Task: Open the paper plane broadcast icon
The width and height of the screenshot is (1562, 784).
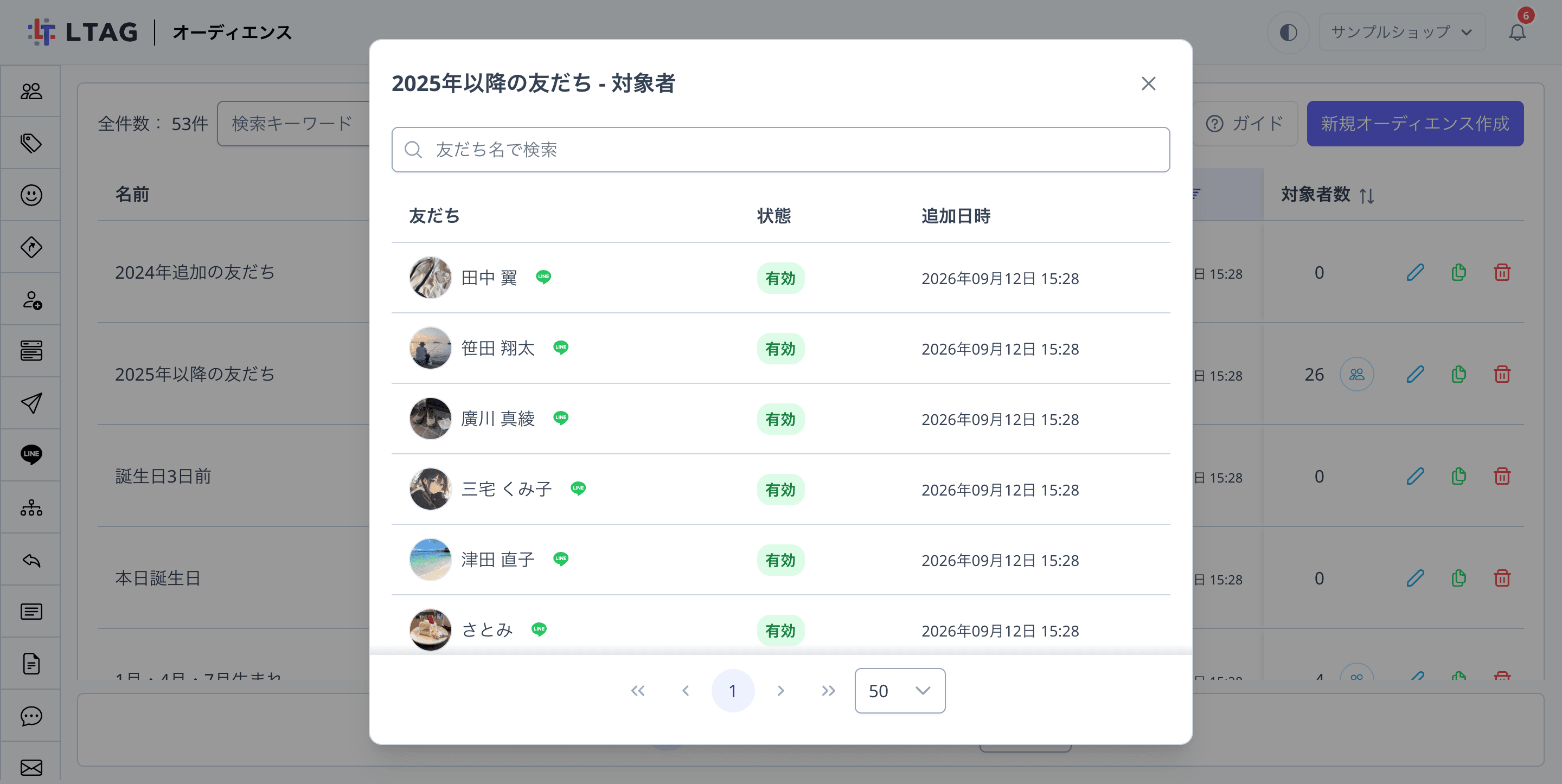Action: point(31,403)
